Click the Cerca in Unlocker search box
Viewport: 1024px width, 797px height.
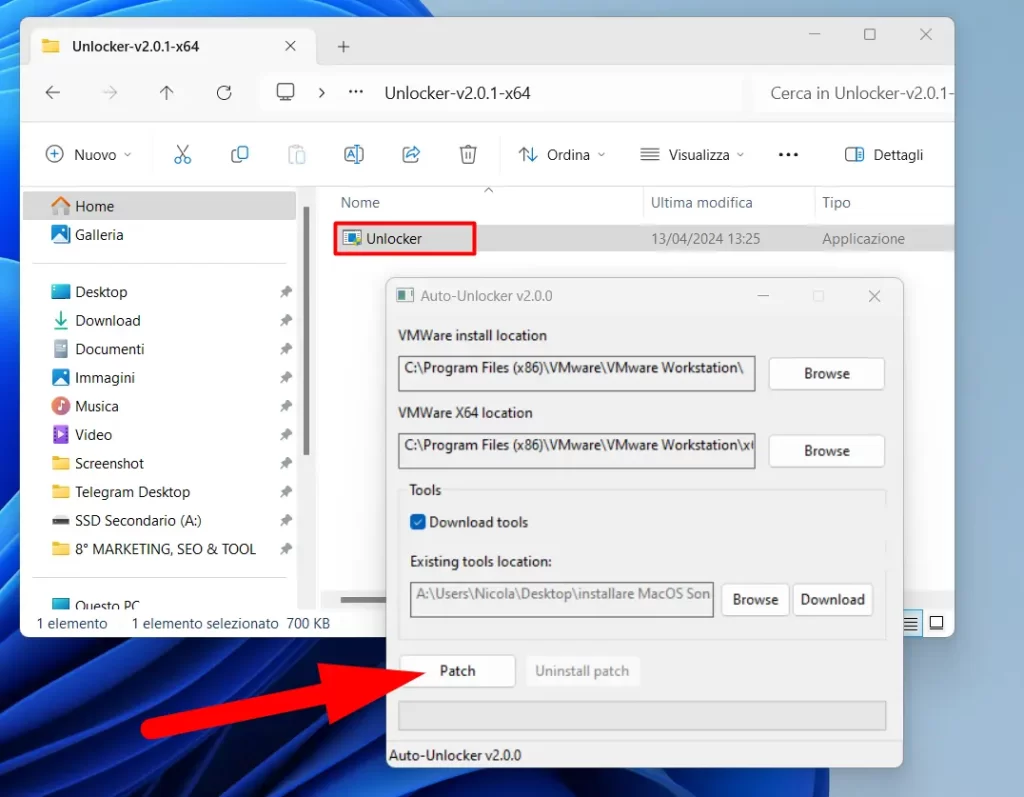pos(854,93)
